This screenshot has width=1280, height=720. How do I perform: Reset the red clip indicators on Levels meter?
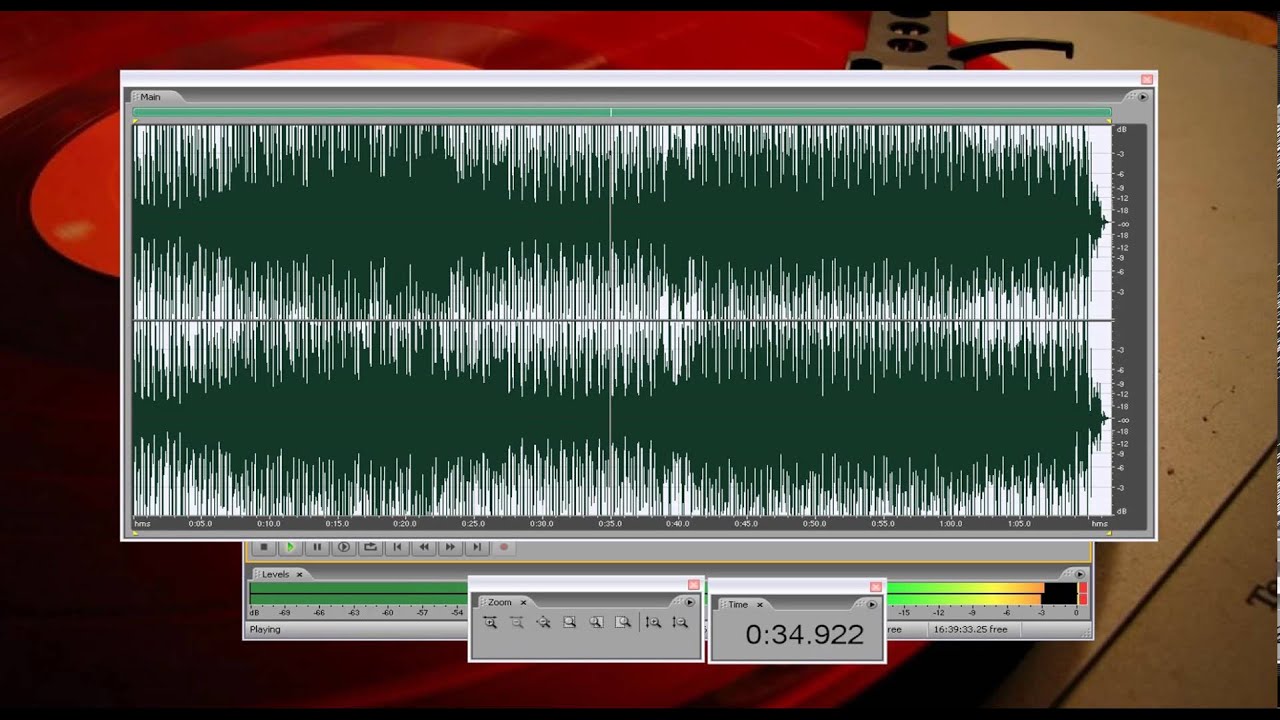(x=1082, y=593)
